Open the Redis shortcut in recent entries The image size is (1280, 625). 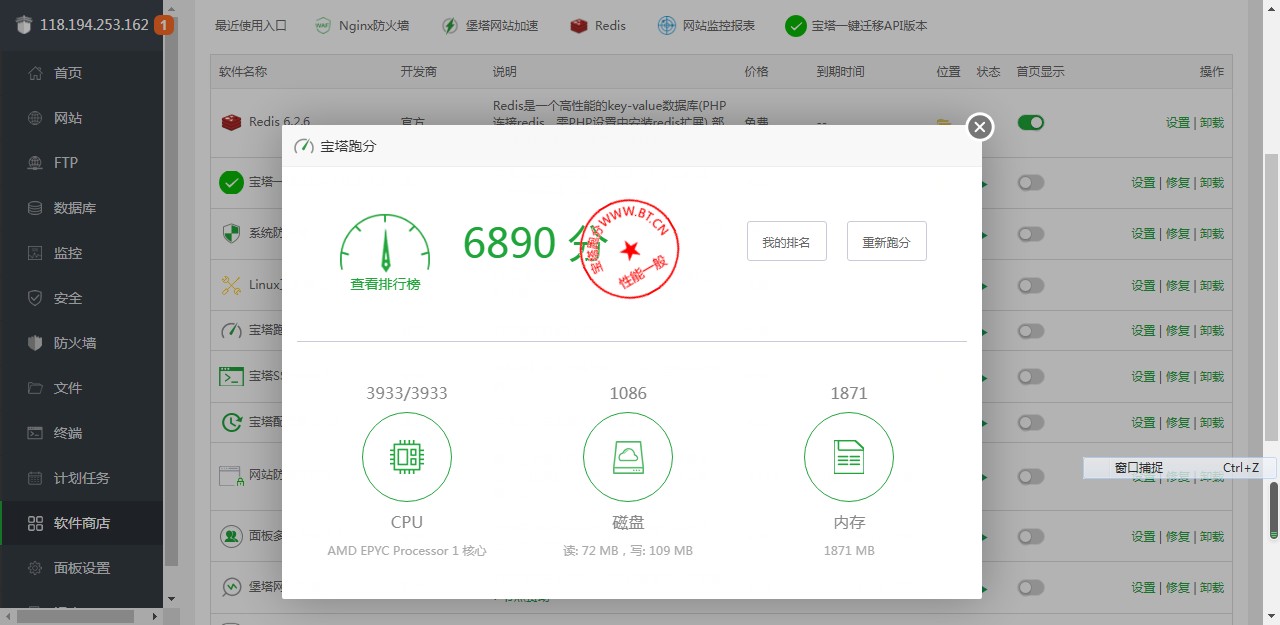tap(598, 26)
